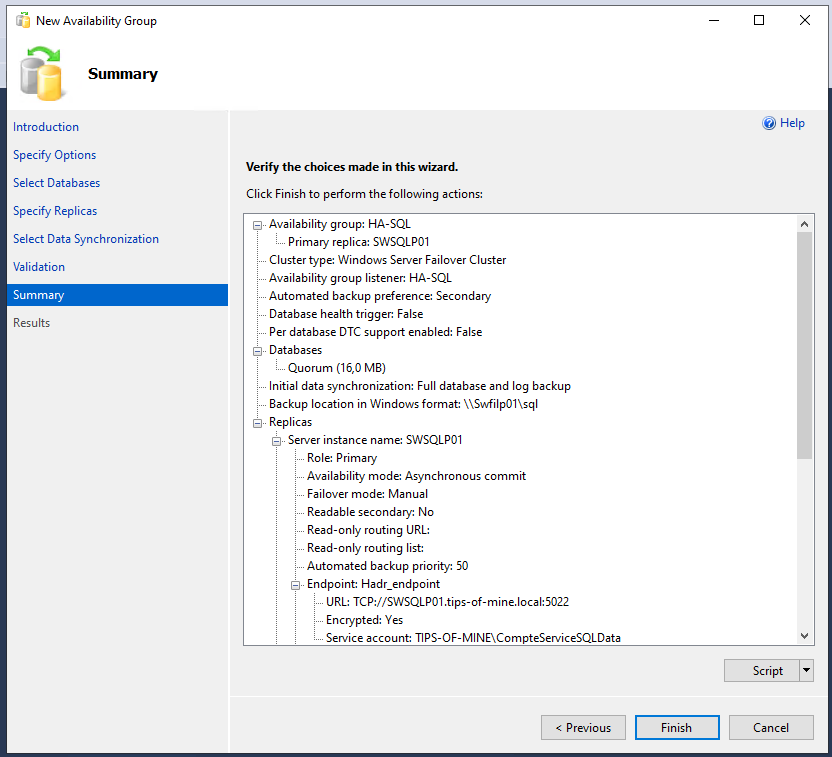Open the Specify Options wizard page
This screenshot has width=832, height=757.
(x=55, y=155)
